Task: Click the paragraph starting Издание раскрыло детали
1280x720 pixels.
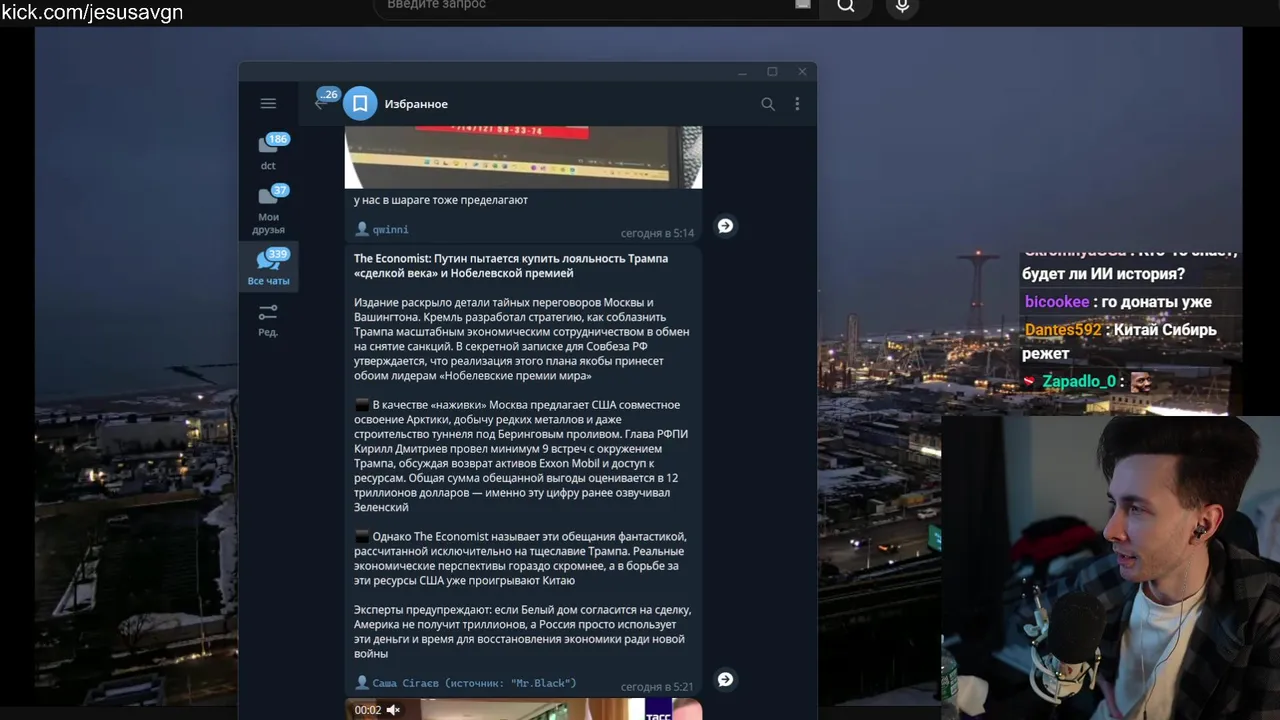Action: click(x=522, y=339)
